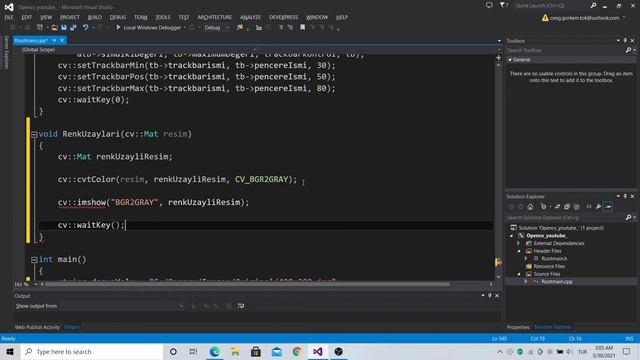Collapse the RenkUzaylari function outline

tap(34, 134)
